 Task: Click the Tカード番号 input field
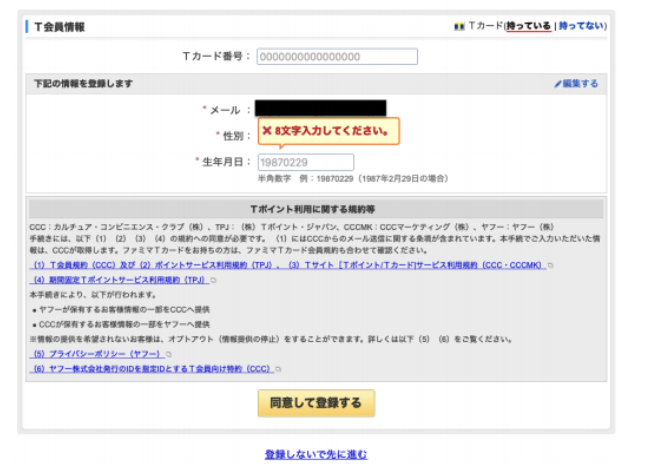click(x=337, y=57)
